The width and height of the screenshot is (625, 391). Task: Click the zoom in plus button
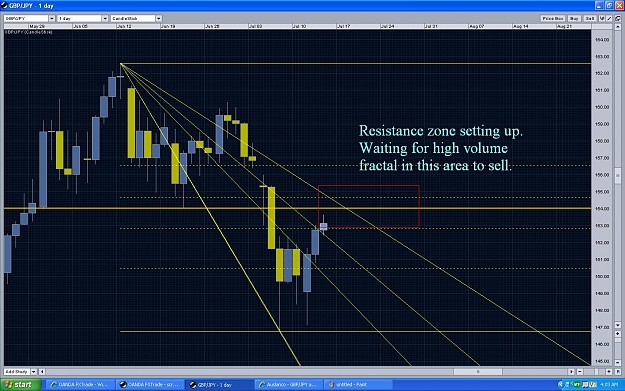pyautogui.click(x=609, y=371)
